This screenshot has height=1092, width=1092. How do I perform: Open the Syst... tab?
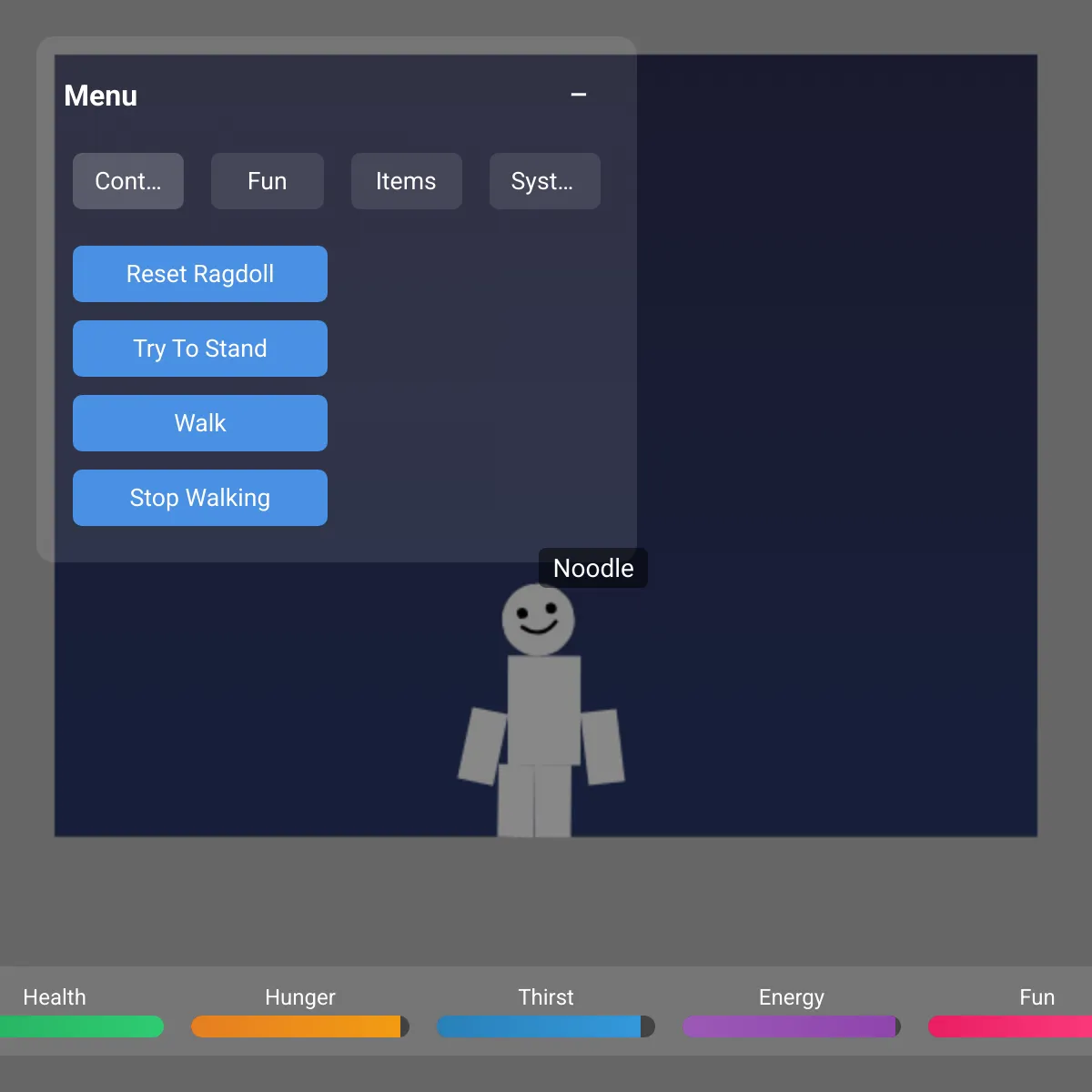pos(545,181)
